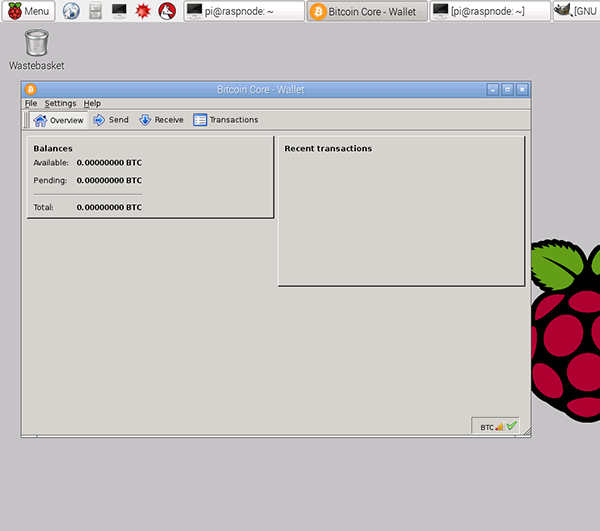Open the File menu
Image resolution: width=600 pixels, height=531 pixels.
[31, 103]
